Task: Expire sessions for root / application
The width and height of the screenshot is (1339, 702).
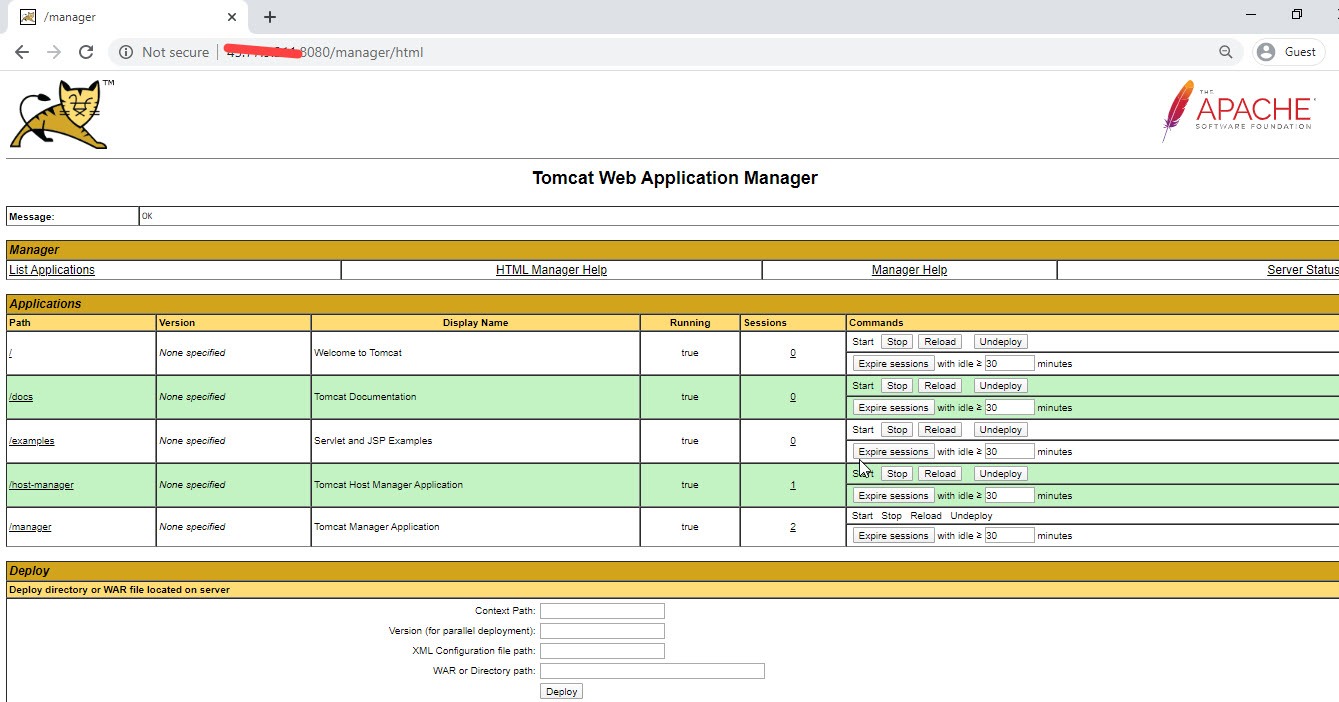Action: 894,364
